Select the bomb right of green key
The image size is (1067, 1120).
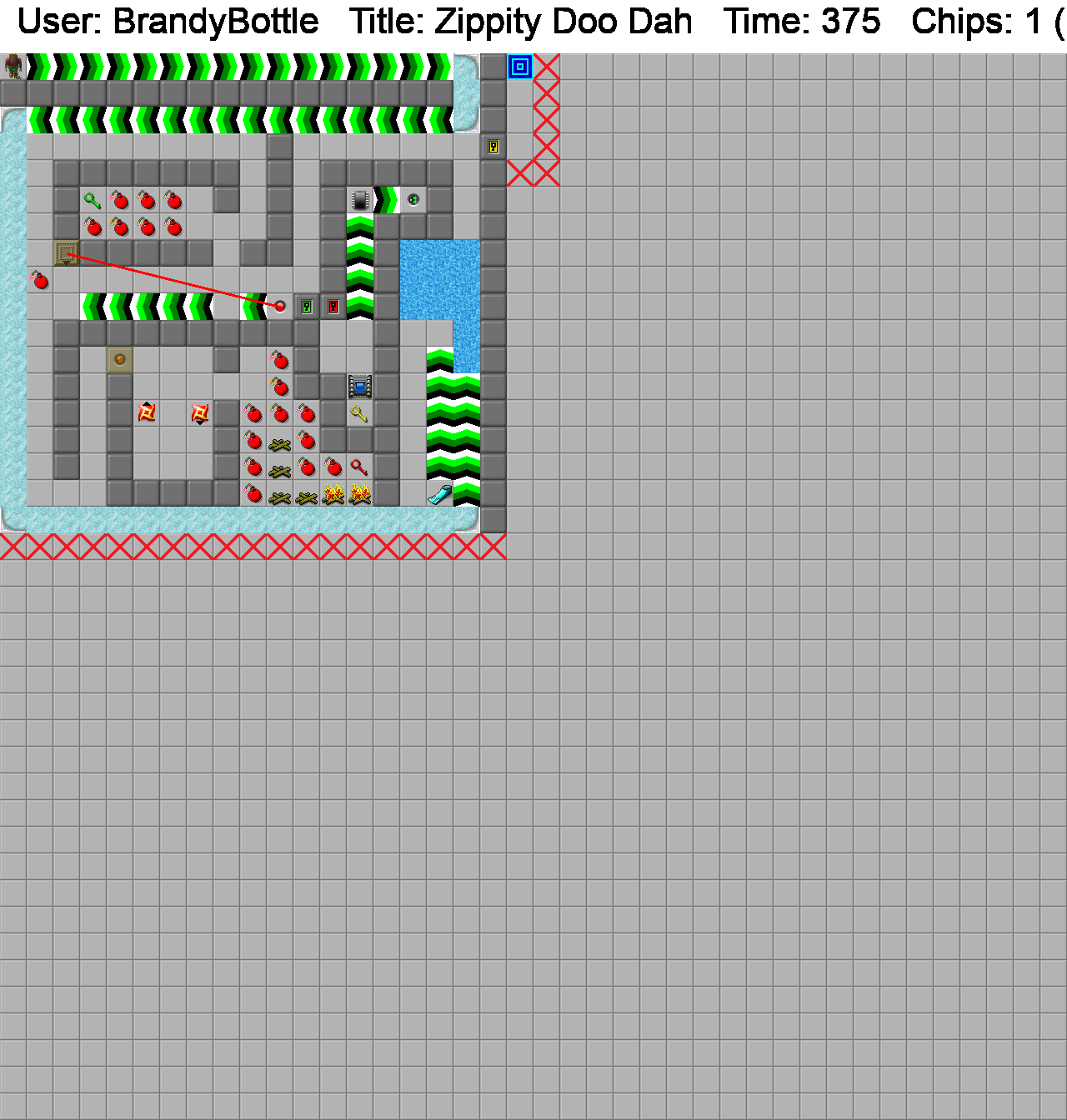pos(120,200)
